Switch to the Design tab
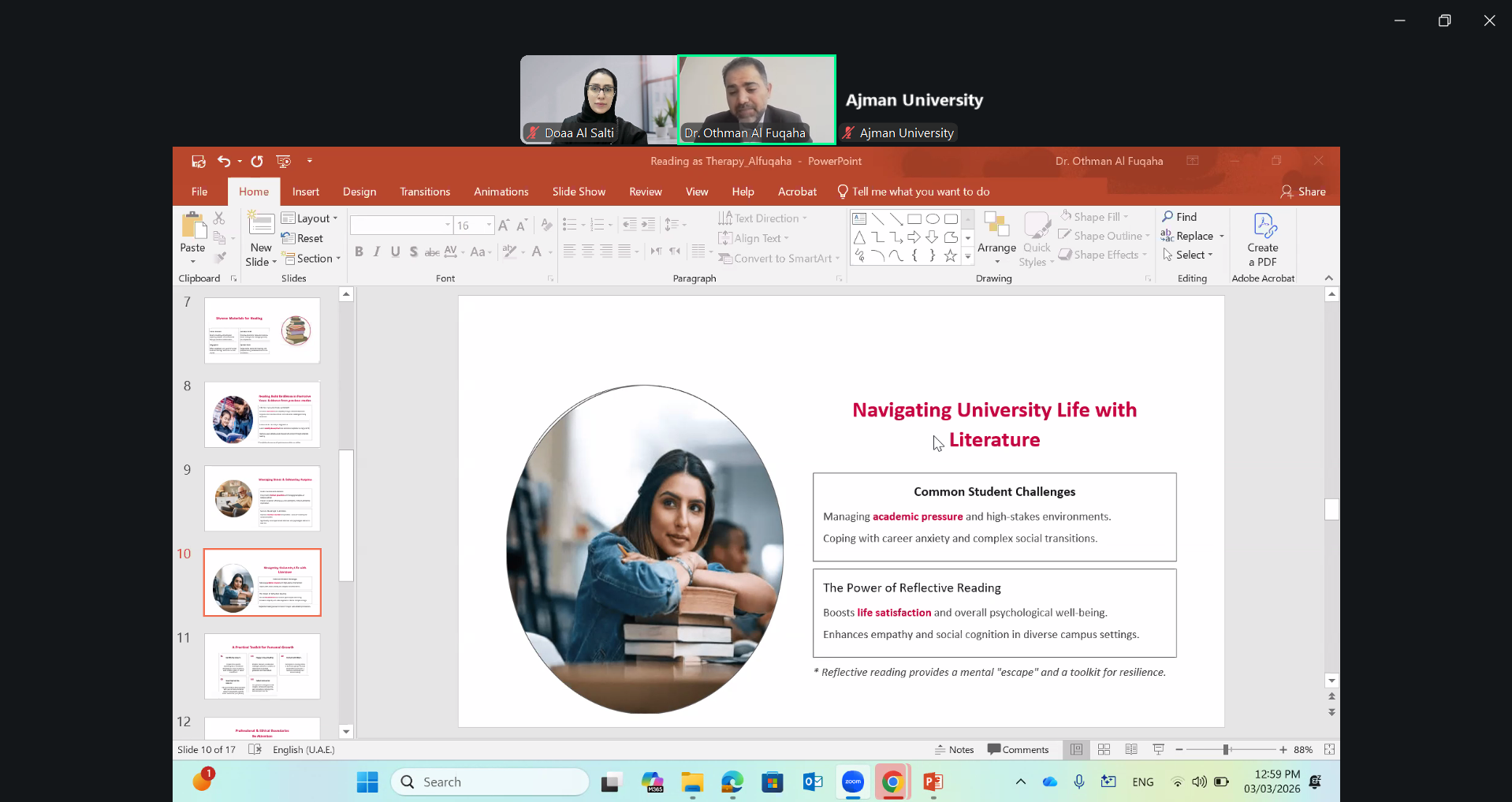Viewport: 1512px width, 802px height. (x=359, y=192)
